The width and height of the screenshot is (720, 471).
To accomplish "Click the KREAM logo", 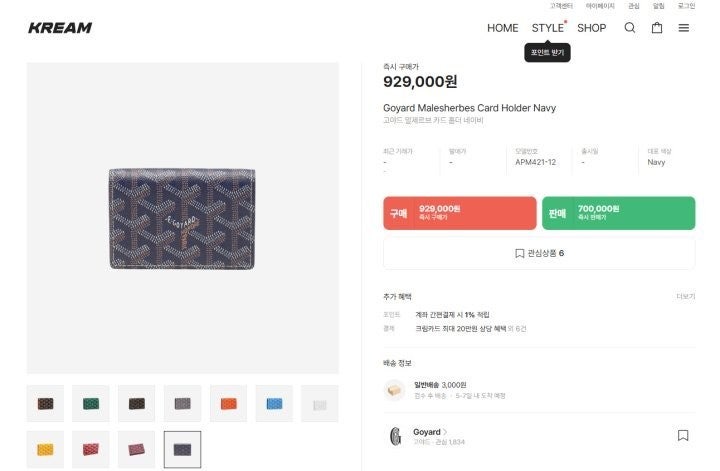I will coord(60,28).
